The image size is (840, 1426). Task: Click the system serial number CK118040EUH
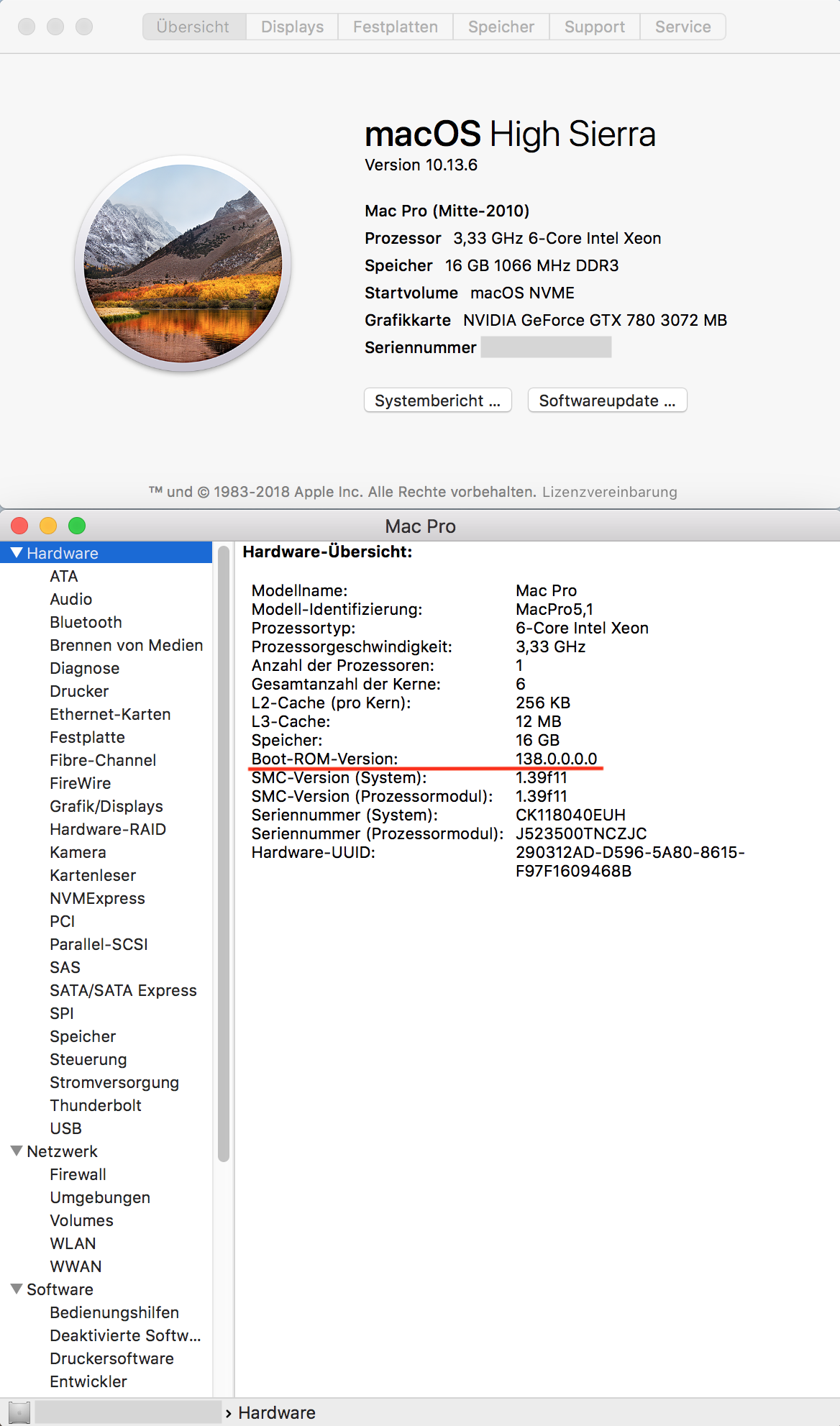tap(571, 815)
